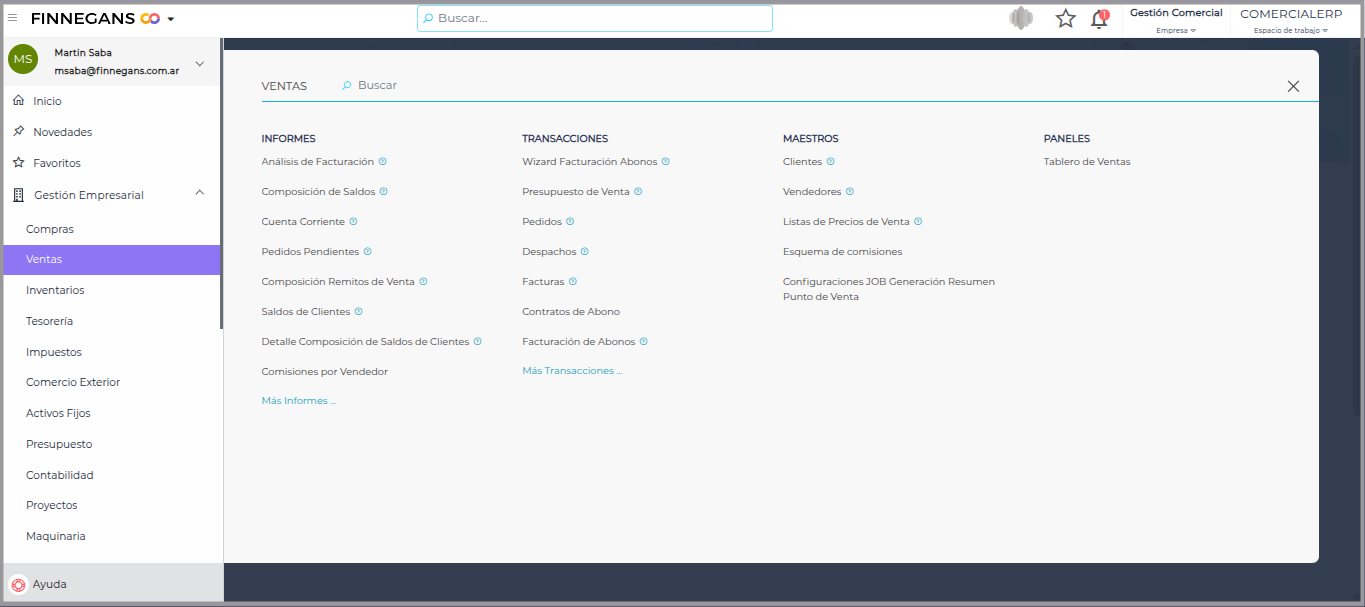The image size is (1365, 607).
Task: Click help icon next to Vendedores
Action: (850, 191)
